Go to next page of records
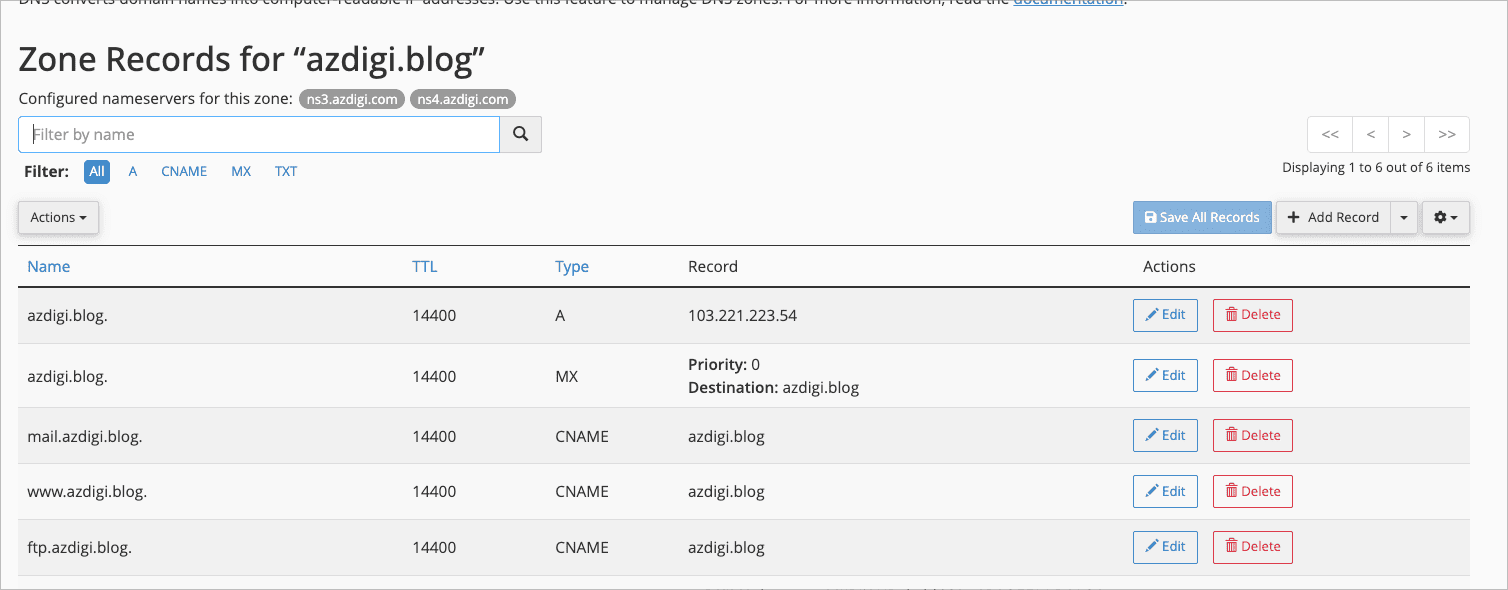This screenshot has width=1508, height=590. click(x=1406, y=134)
